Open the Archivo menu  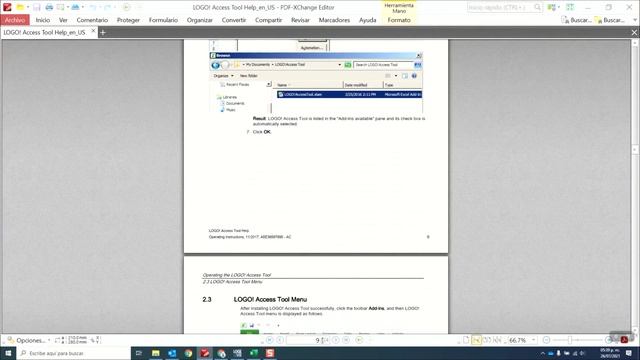[x=15, y=20]
